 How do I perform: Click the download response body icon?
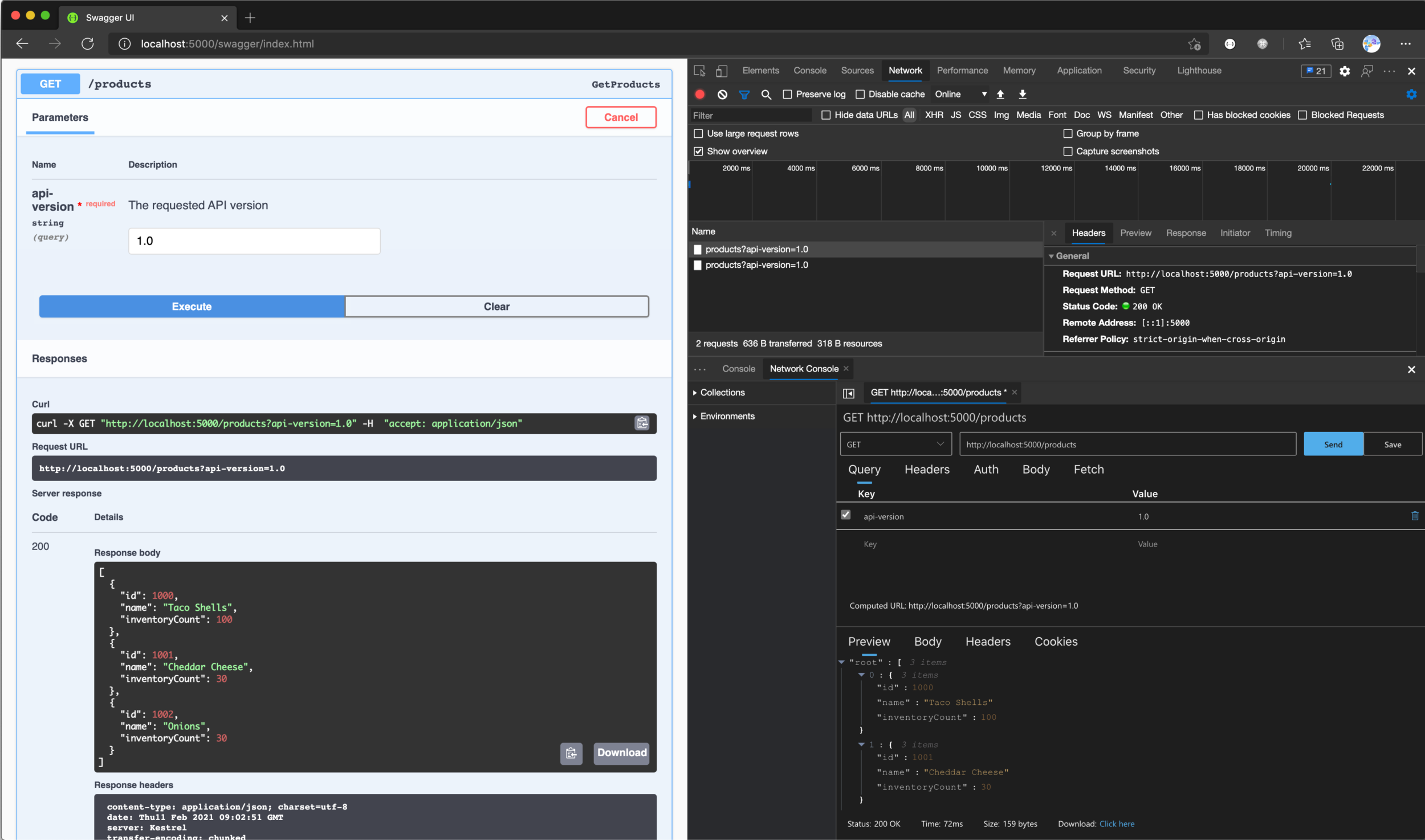(621, 753)
